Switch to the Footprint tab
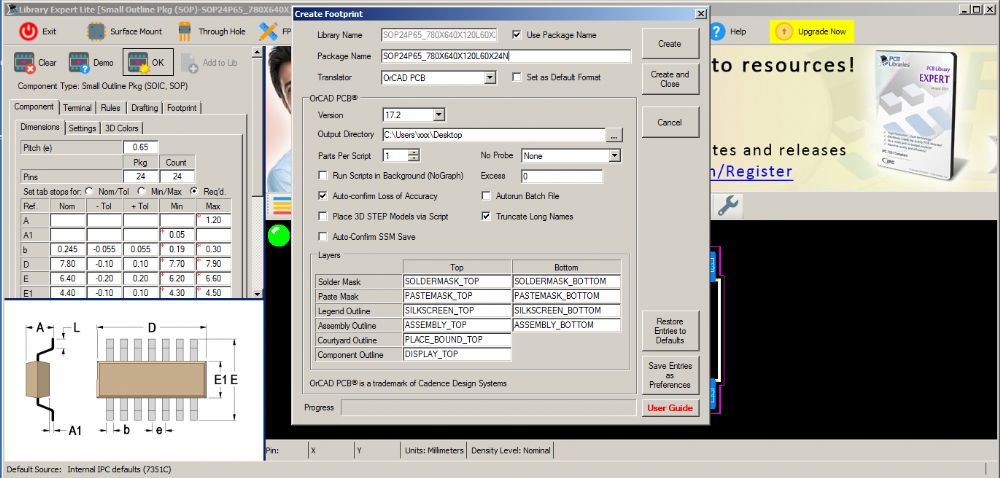The width and height of the screenshot is (1000, 478). tap(182, 108)
